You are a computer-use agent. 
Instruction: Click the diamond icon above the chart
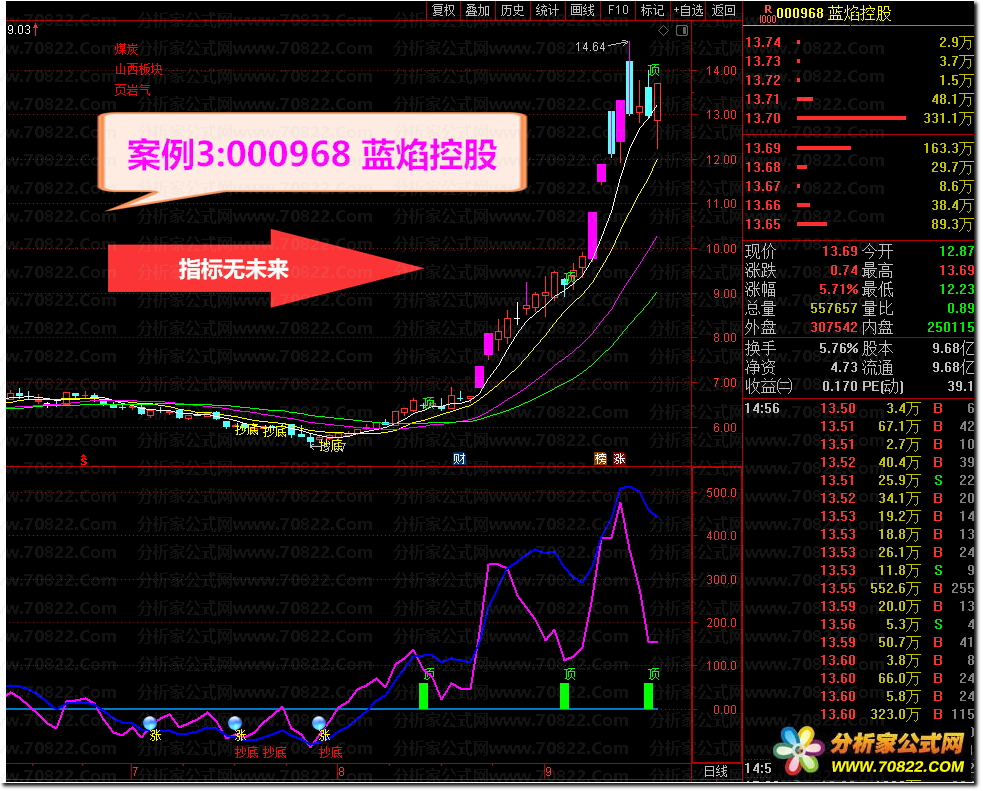point(663,30)
